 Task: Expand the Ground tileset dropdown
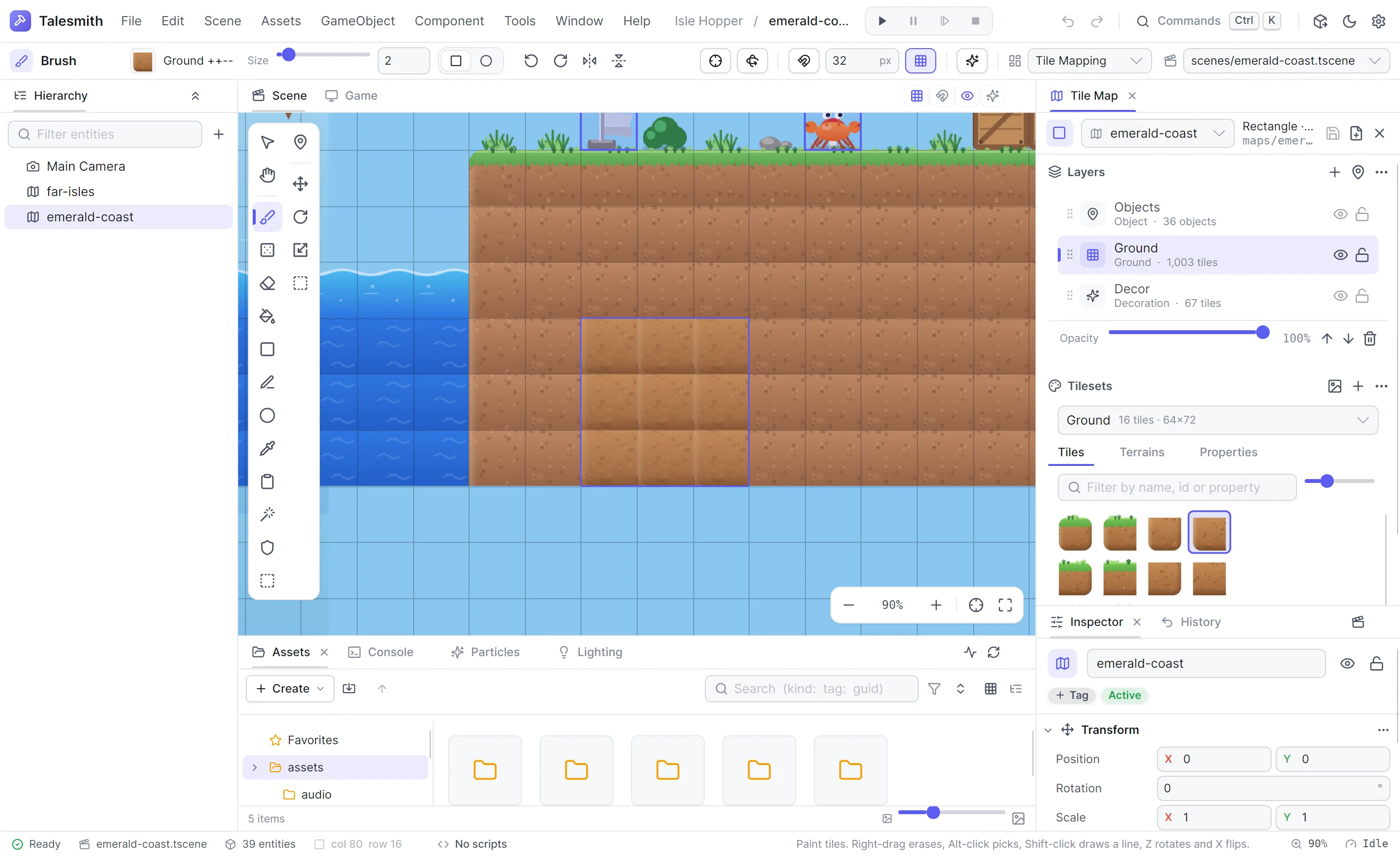pos(1218,420)
